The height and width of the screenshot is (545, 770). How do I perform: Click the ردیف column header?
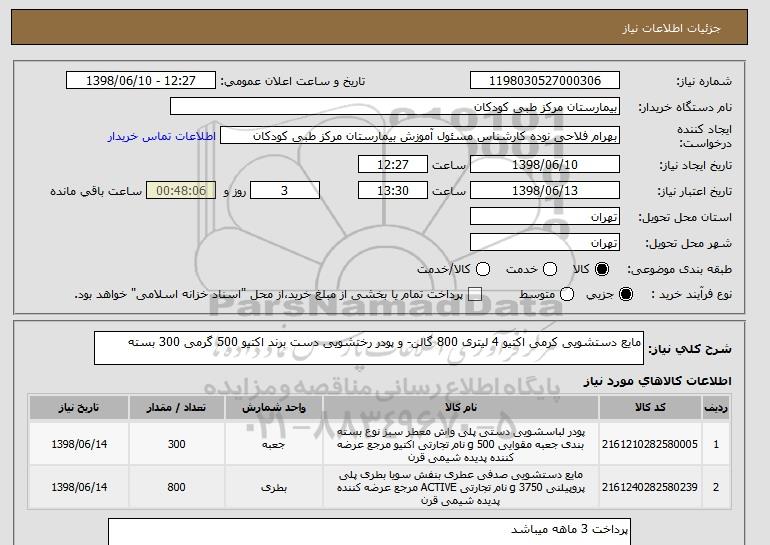(x=716, y=408)
